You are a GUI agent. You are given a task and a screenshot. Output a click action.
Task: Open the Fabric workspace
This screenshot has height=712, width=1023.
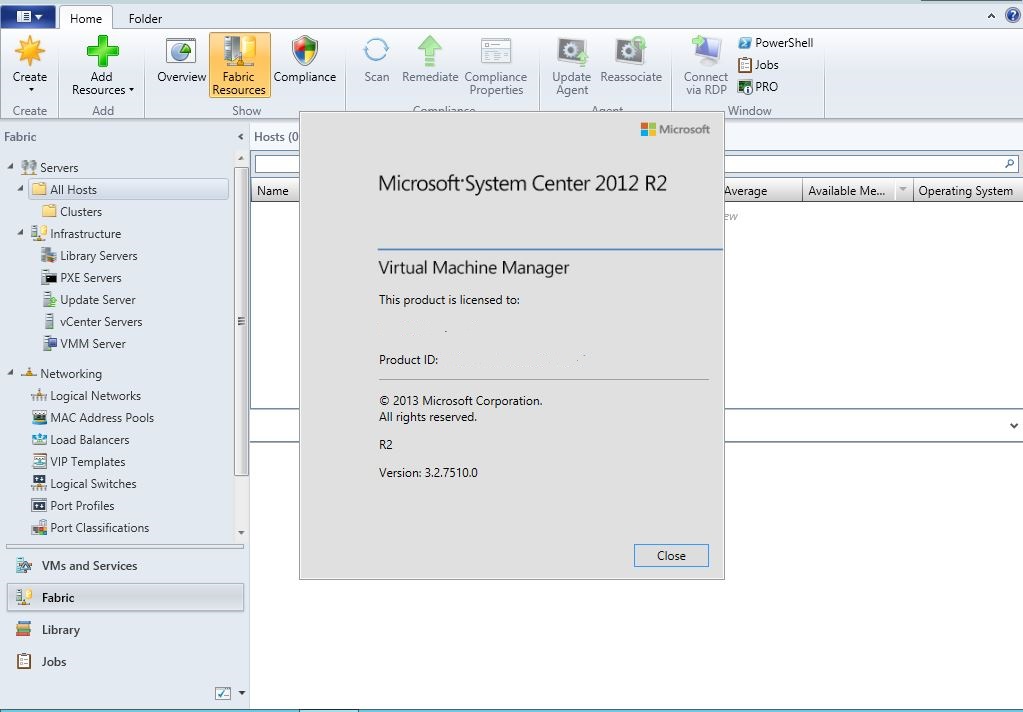coord(125,597)
